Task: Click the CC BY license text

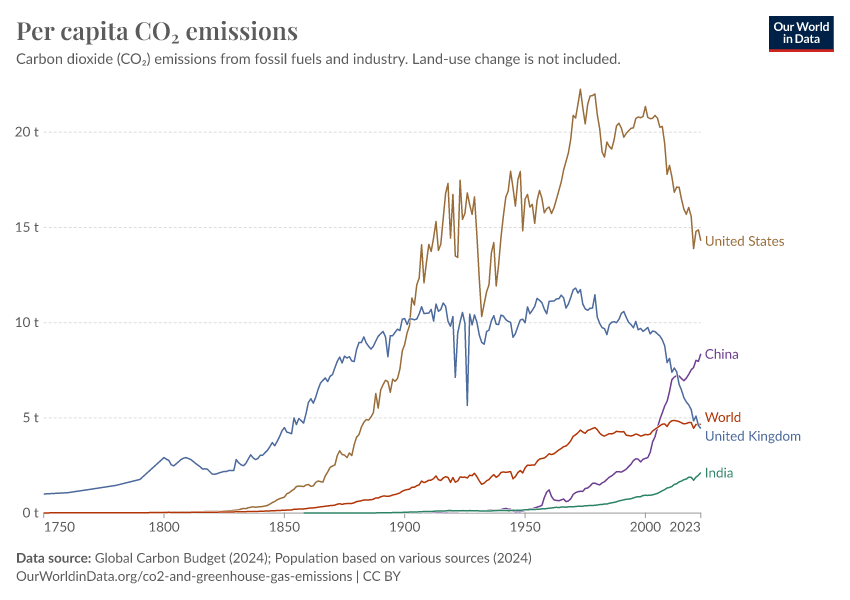Action: [x=382, y=576]
